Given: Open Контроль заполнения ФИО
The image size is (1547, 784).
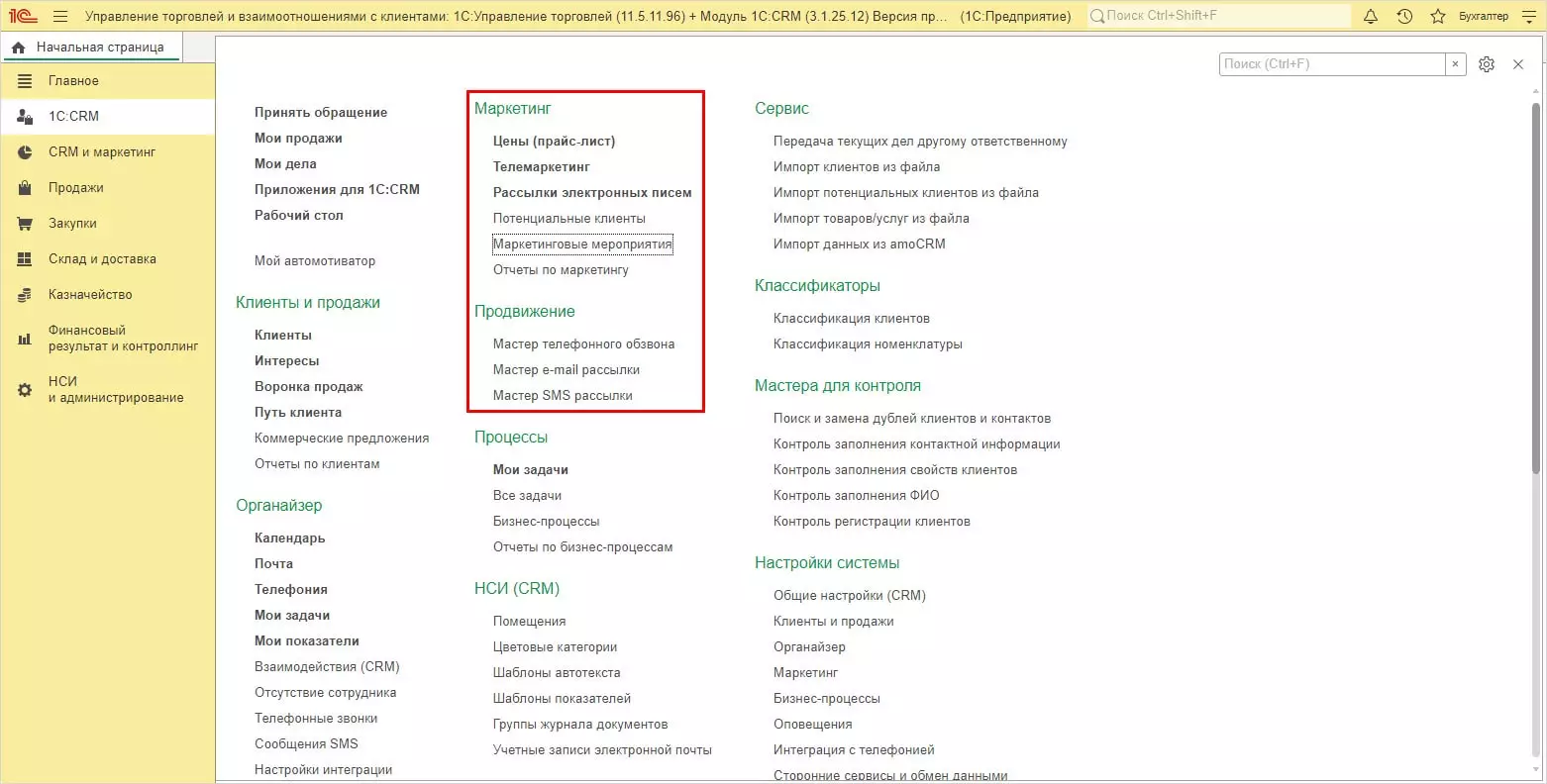Looking at the screenshot, I should 857,496.
